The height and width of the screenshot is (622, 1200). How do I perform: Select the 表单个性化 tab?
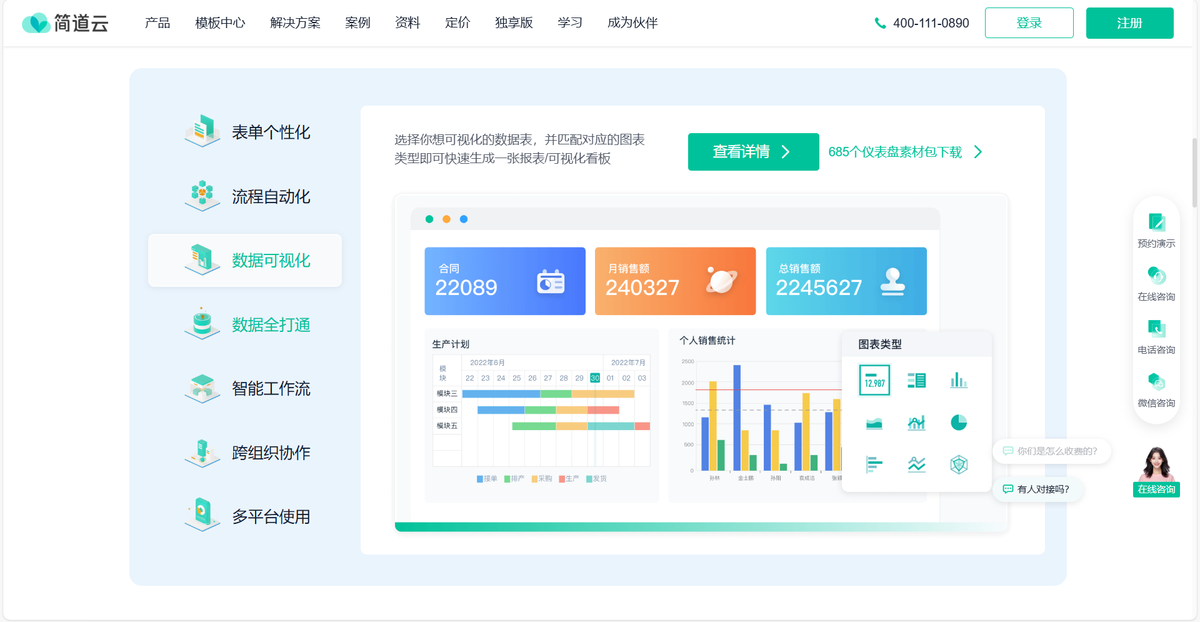click(x=245, y=132)
